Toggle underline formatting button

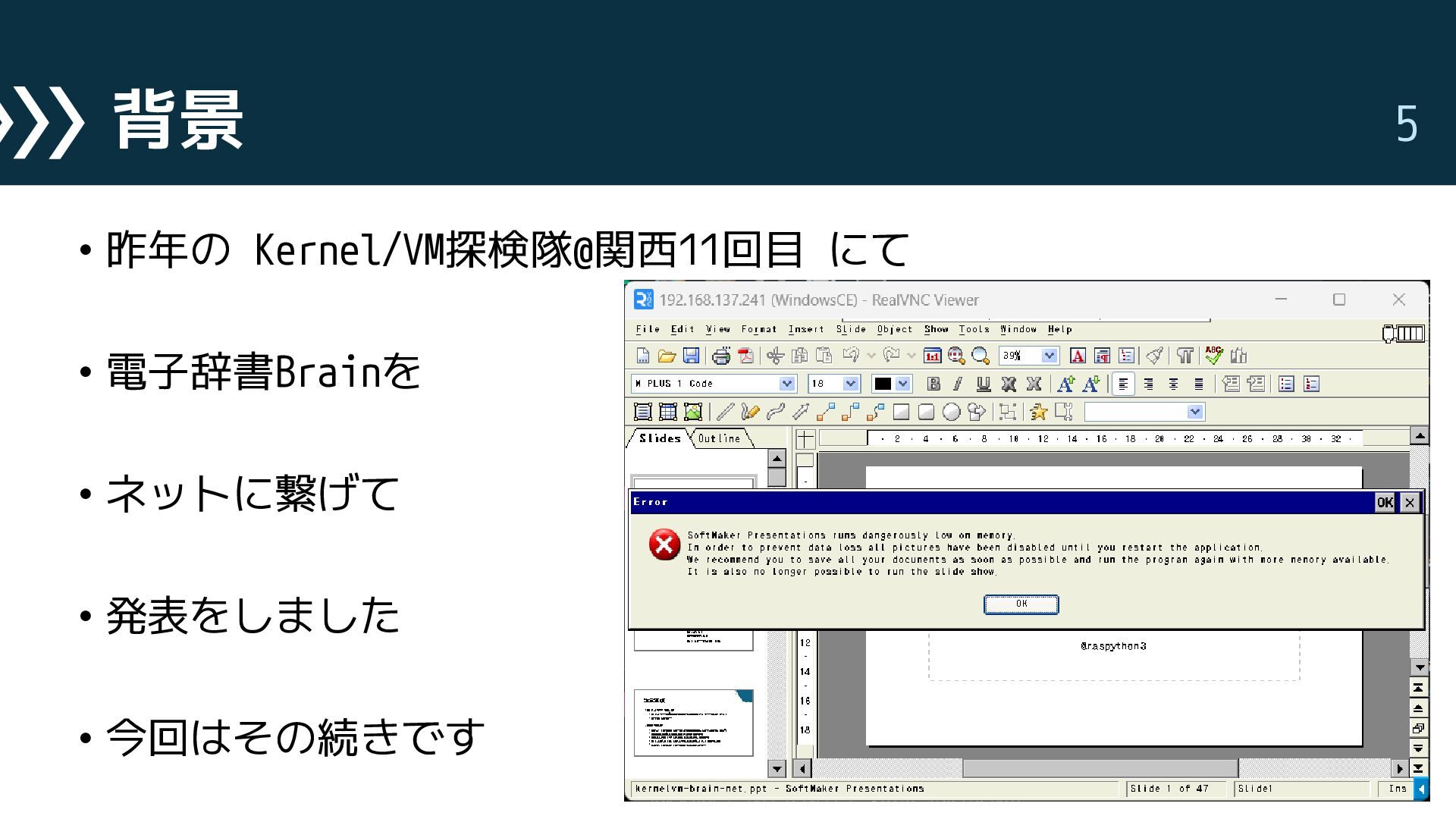pyautogui.click(x=984, y=384)
